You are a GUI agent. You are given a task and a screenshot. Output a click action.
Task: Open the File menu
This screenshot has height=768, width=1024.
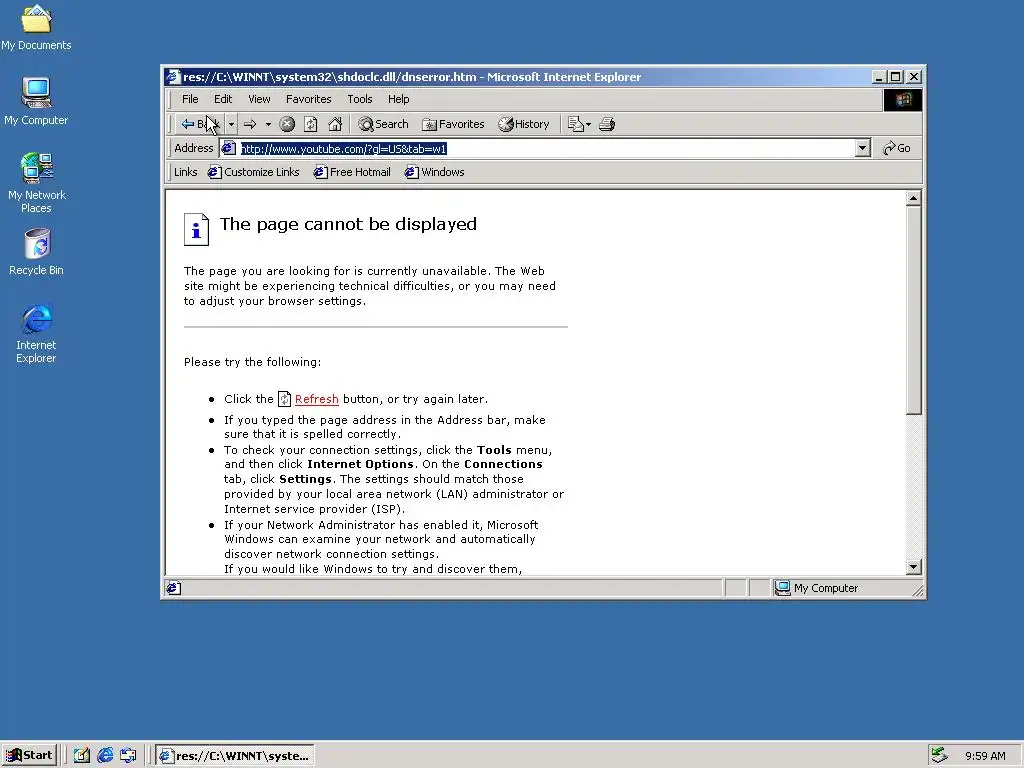click(x=190, y=99)
